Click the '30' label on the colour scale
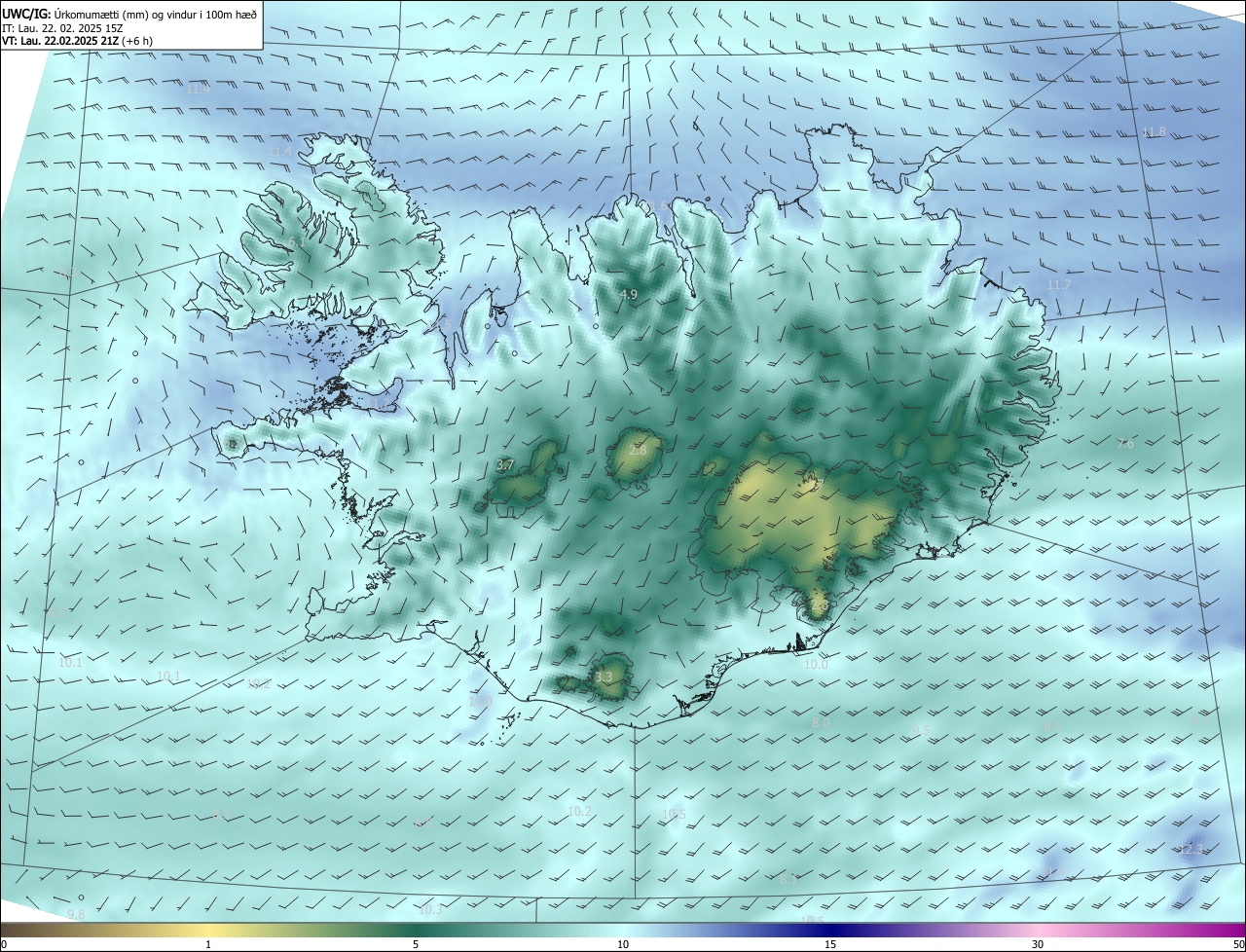This screenshot has width=1246, height=952. (x=1038, y=944)
